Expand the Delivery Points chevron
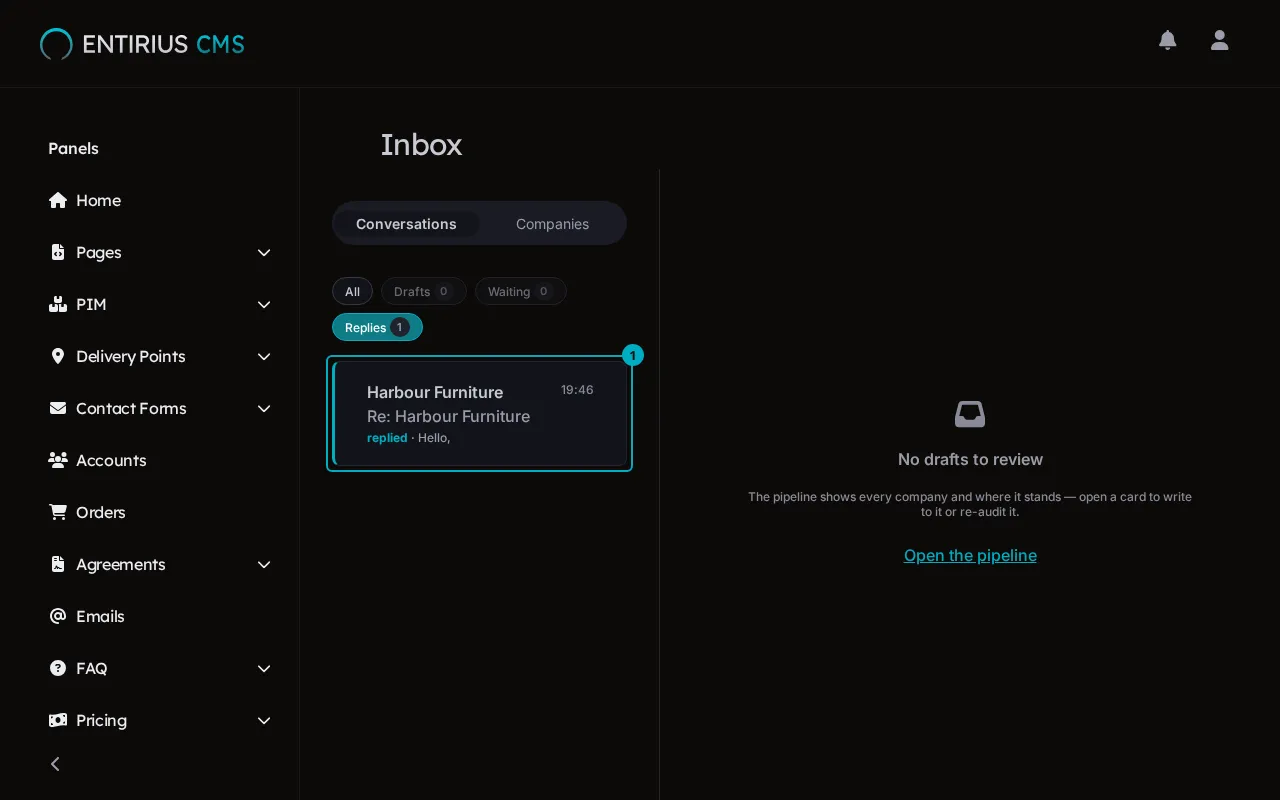1280x800 pixels. point(264,356)
